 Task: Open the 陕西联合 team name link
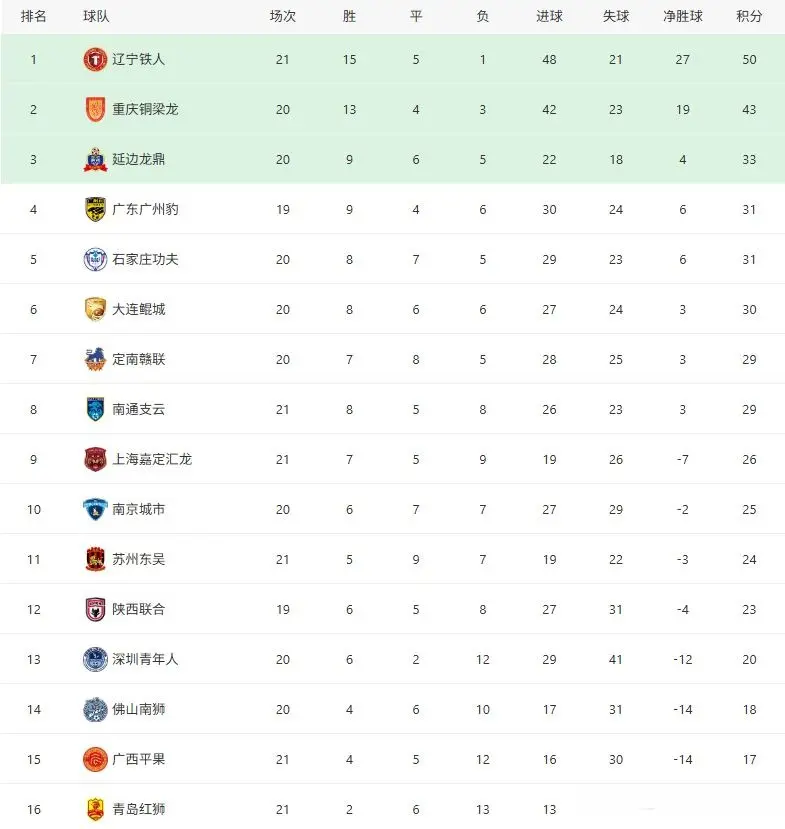[138, 610]
